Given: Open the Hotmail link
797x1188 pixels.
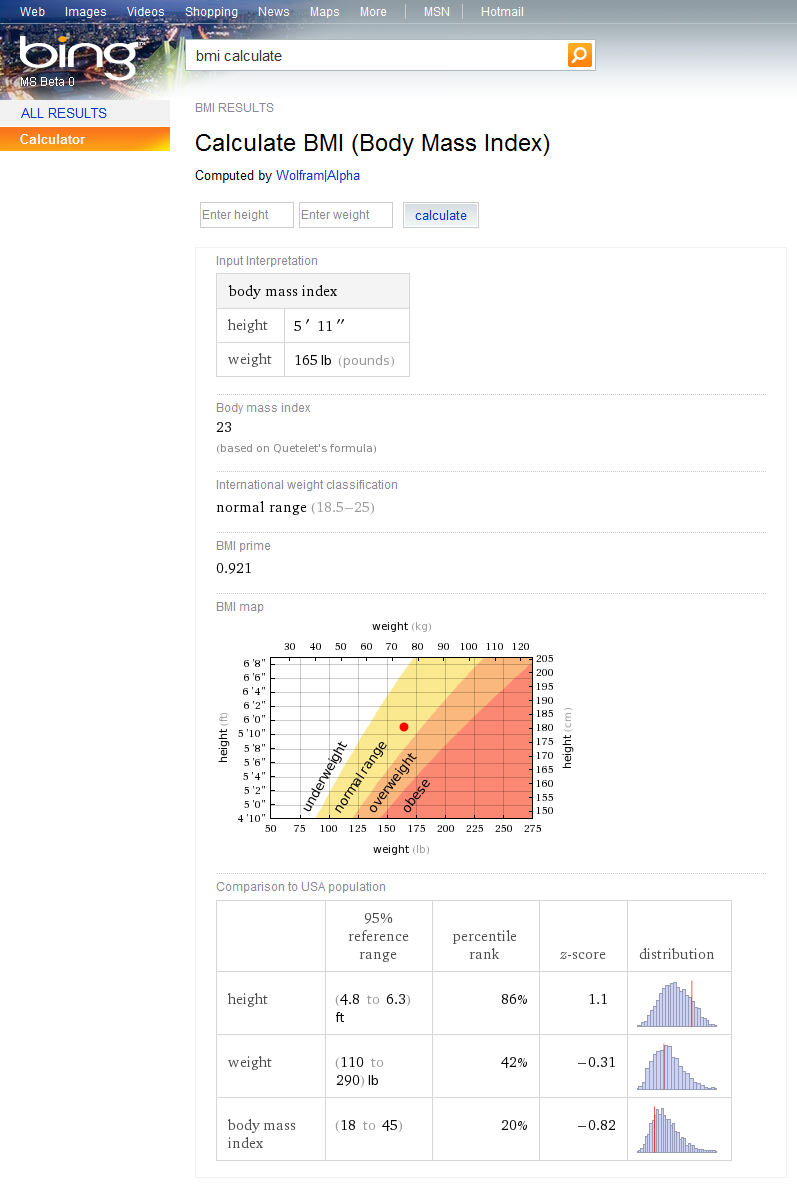Looking at the screenshot, I should click(x=502, y=12).
